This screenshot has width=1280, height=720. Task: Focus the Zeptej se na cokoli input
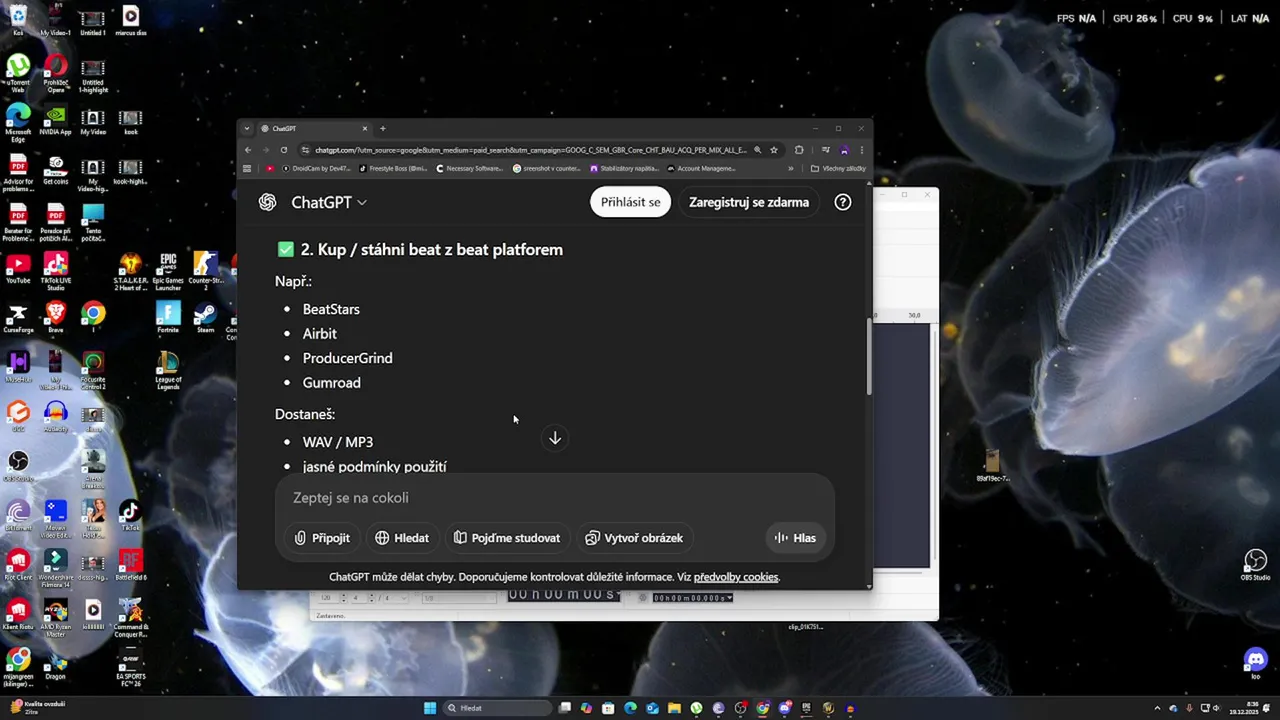point(555,498)
